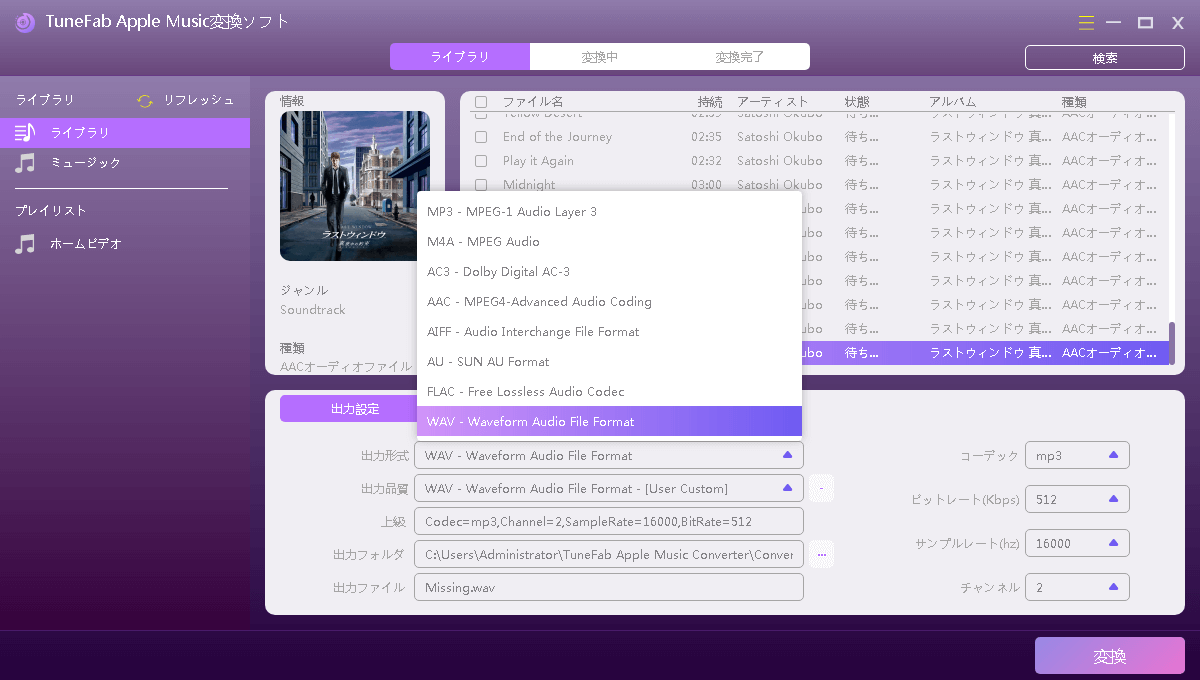The width and height of the screenshot is (1200, 680).
Task: Open the hamburger menu in title bar
Action: point(1087,22)
